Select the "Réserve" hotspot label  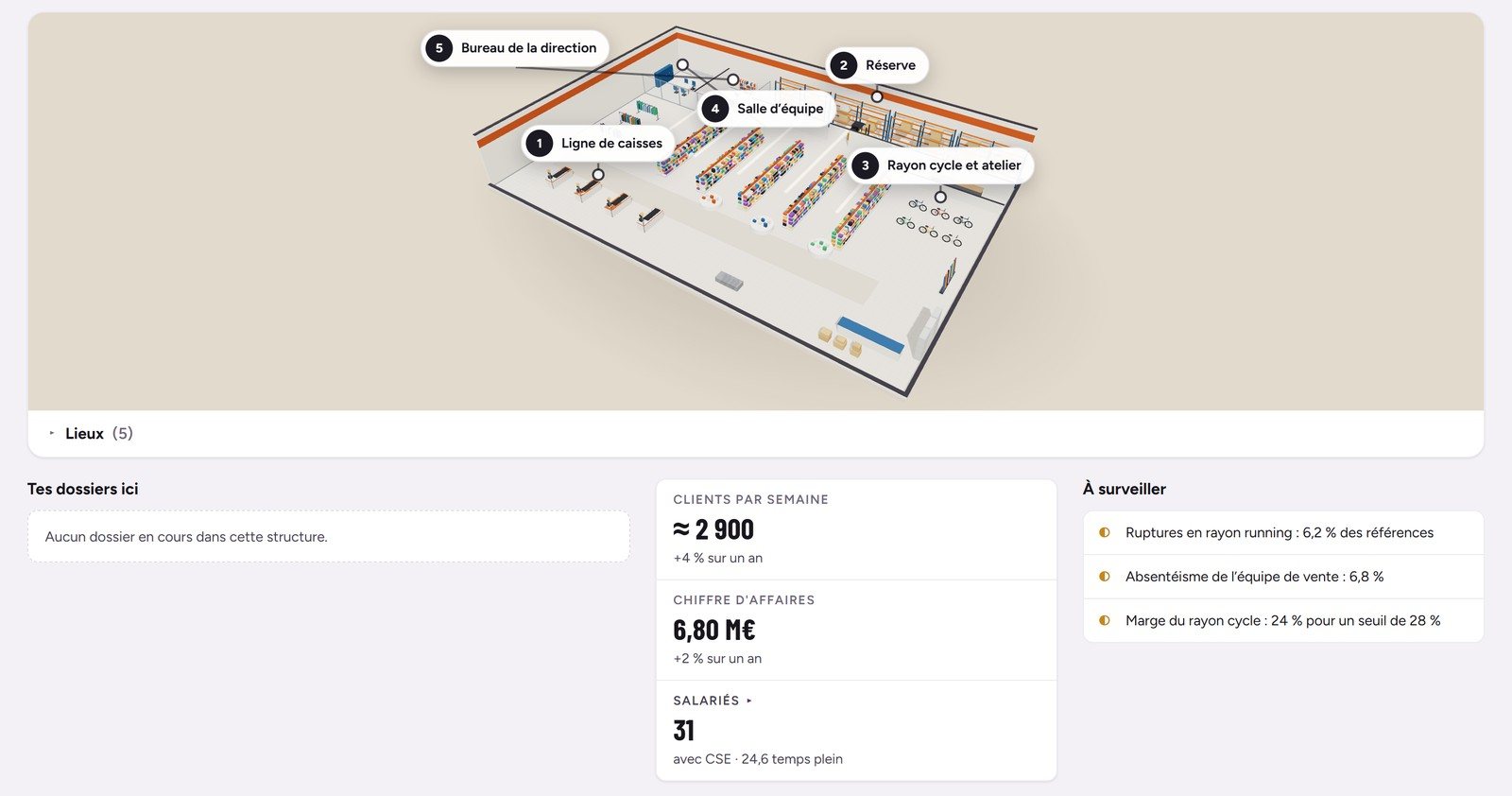coord(878,65)
